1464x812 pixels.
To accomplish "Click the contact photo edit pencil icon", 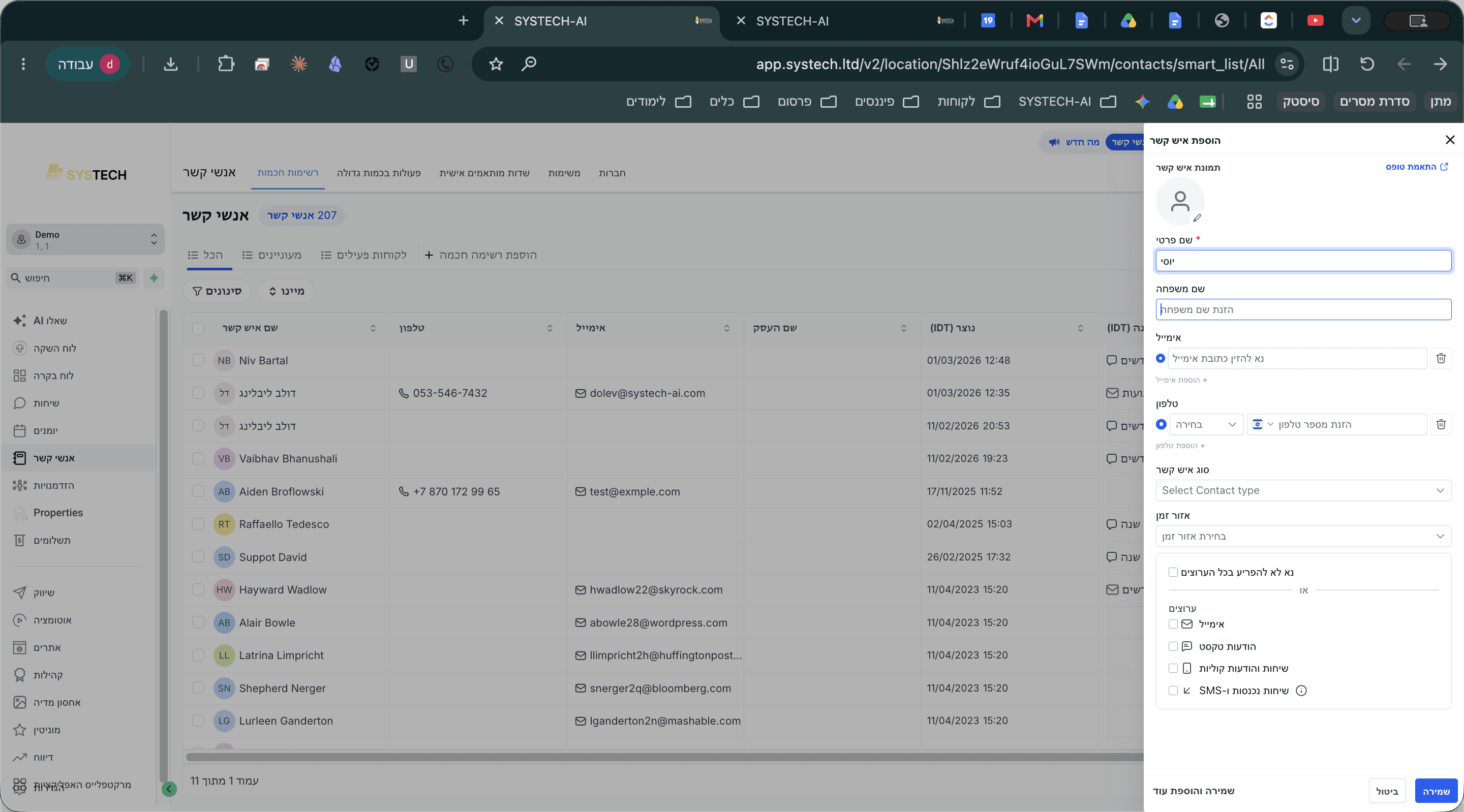I will point(1198,217).
